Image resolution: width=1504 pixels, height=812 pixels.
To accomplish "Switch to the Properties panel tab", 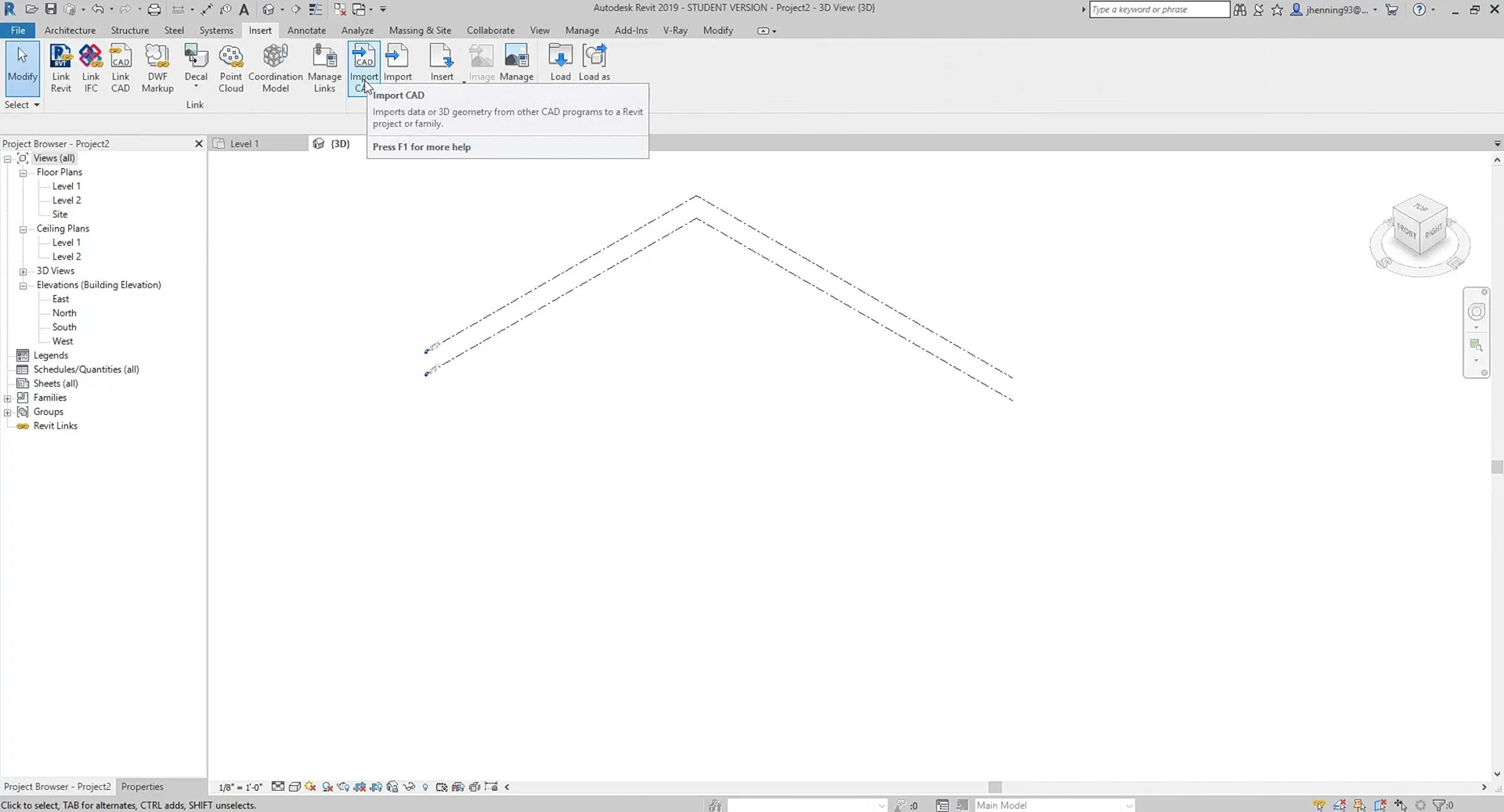I will coord(142,786).
